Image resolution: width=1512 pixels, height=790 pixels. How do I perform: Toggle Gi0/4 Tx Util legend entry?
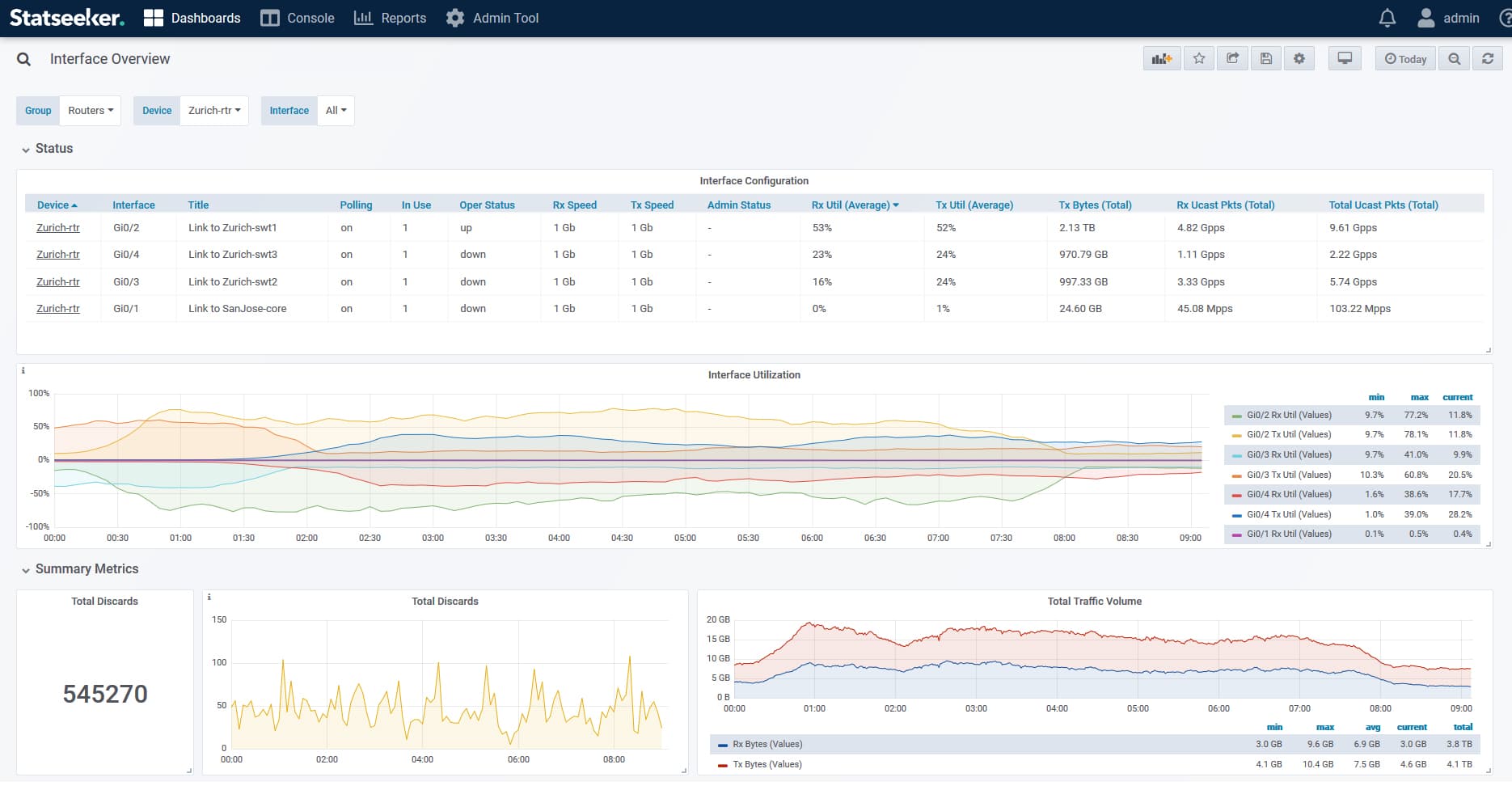(1288, 514)
